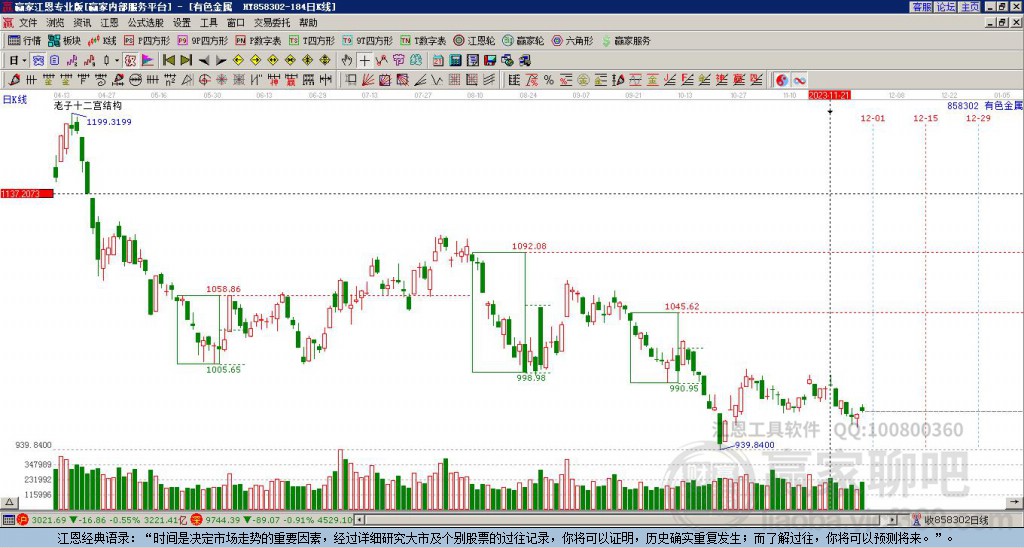Click the 日K线 chart label

[x=15, y=100]
